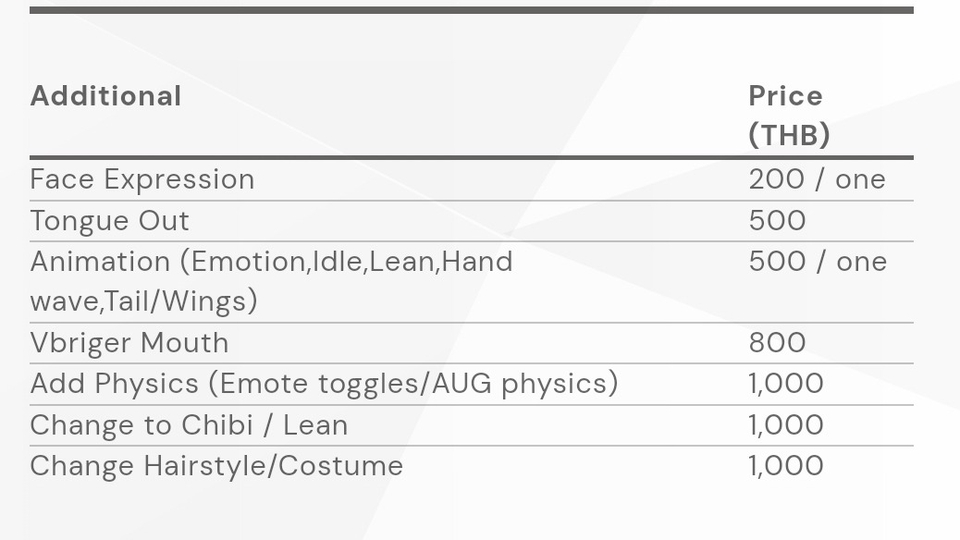
Task: Click the "Additional" column header
Action: coord(106,96)
